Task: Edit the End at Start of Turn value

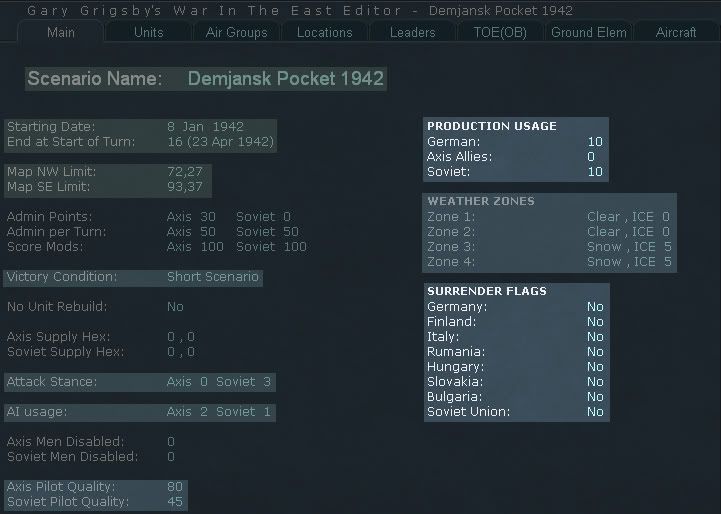Action: coord(220,142)
